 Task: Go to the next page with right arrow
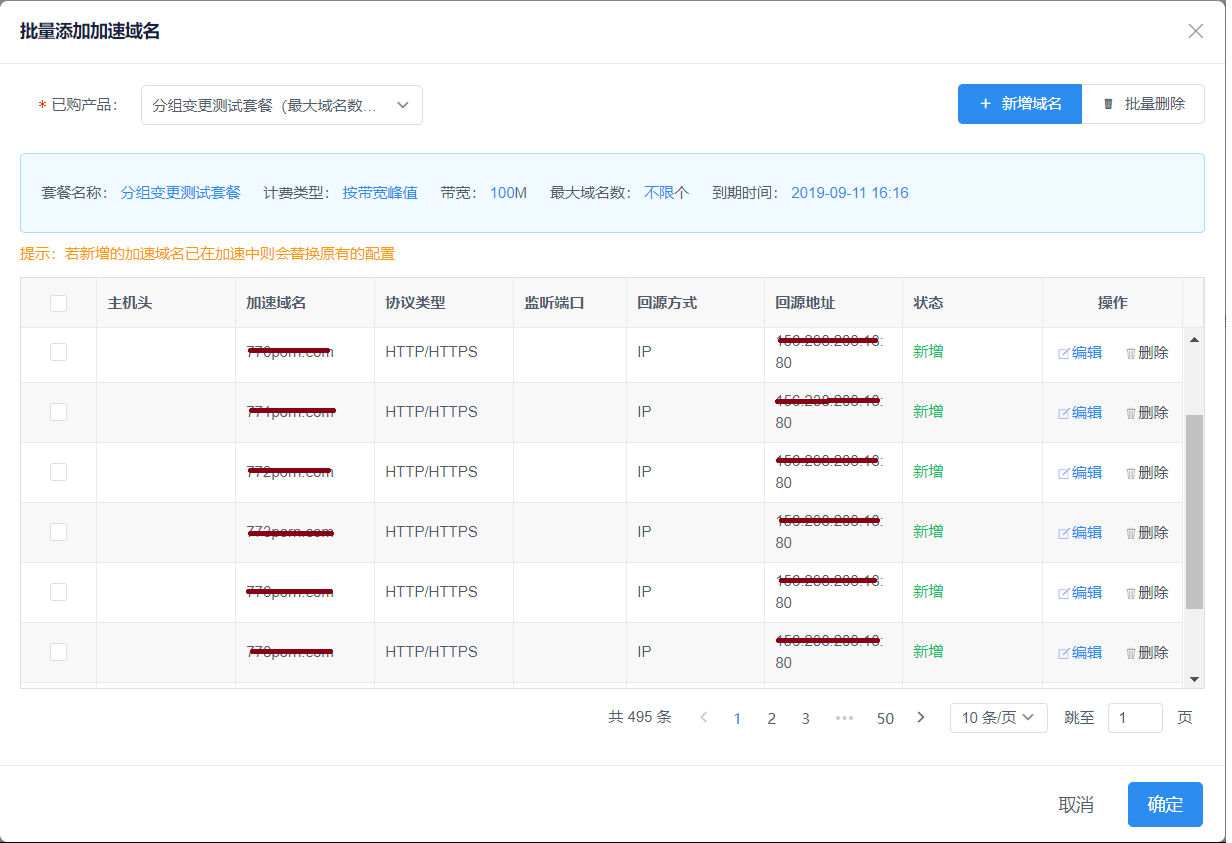(x=921, y=718)
